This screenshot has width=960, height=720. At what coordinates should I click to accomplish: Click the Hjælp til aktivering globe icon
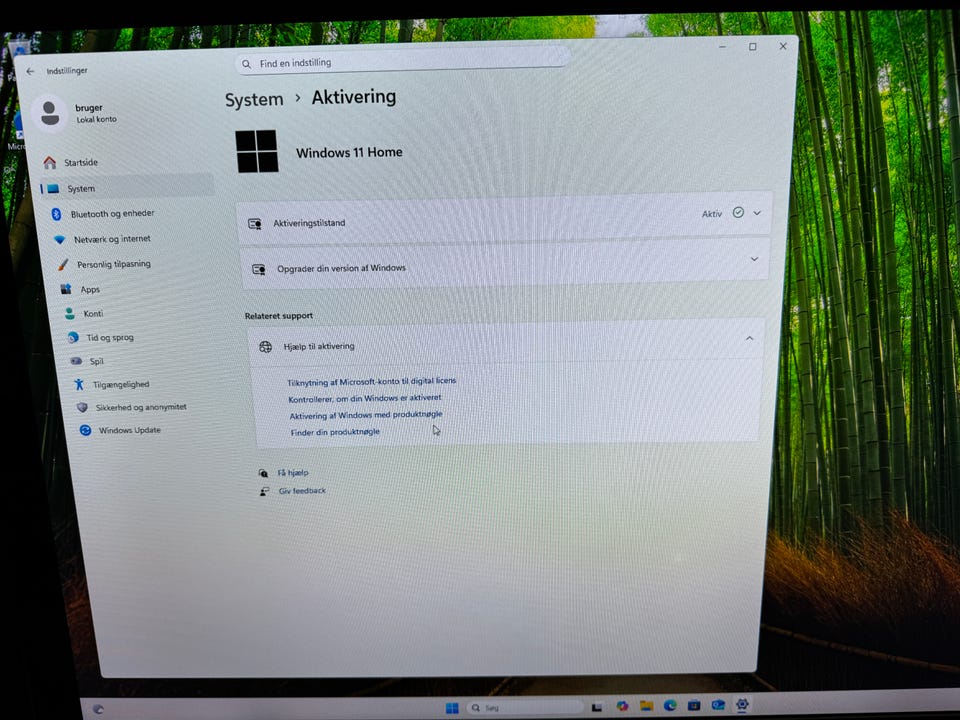[x=265, y=347]
